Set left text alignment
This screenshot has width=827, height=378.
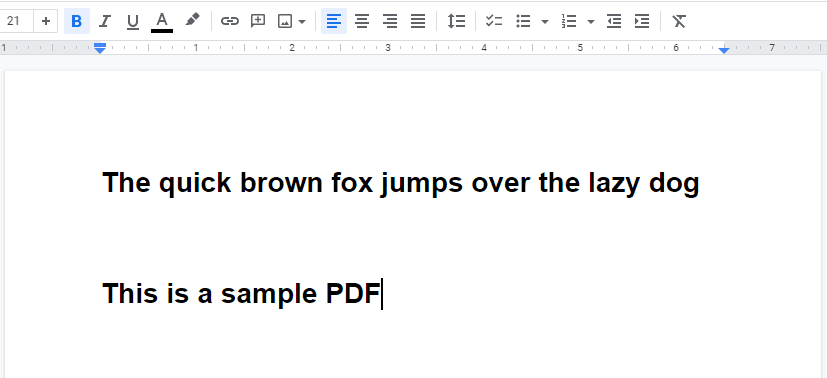334,21
